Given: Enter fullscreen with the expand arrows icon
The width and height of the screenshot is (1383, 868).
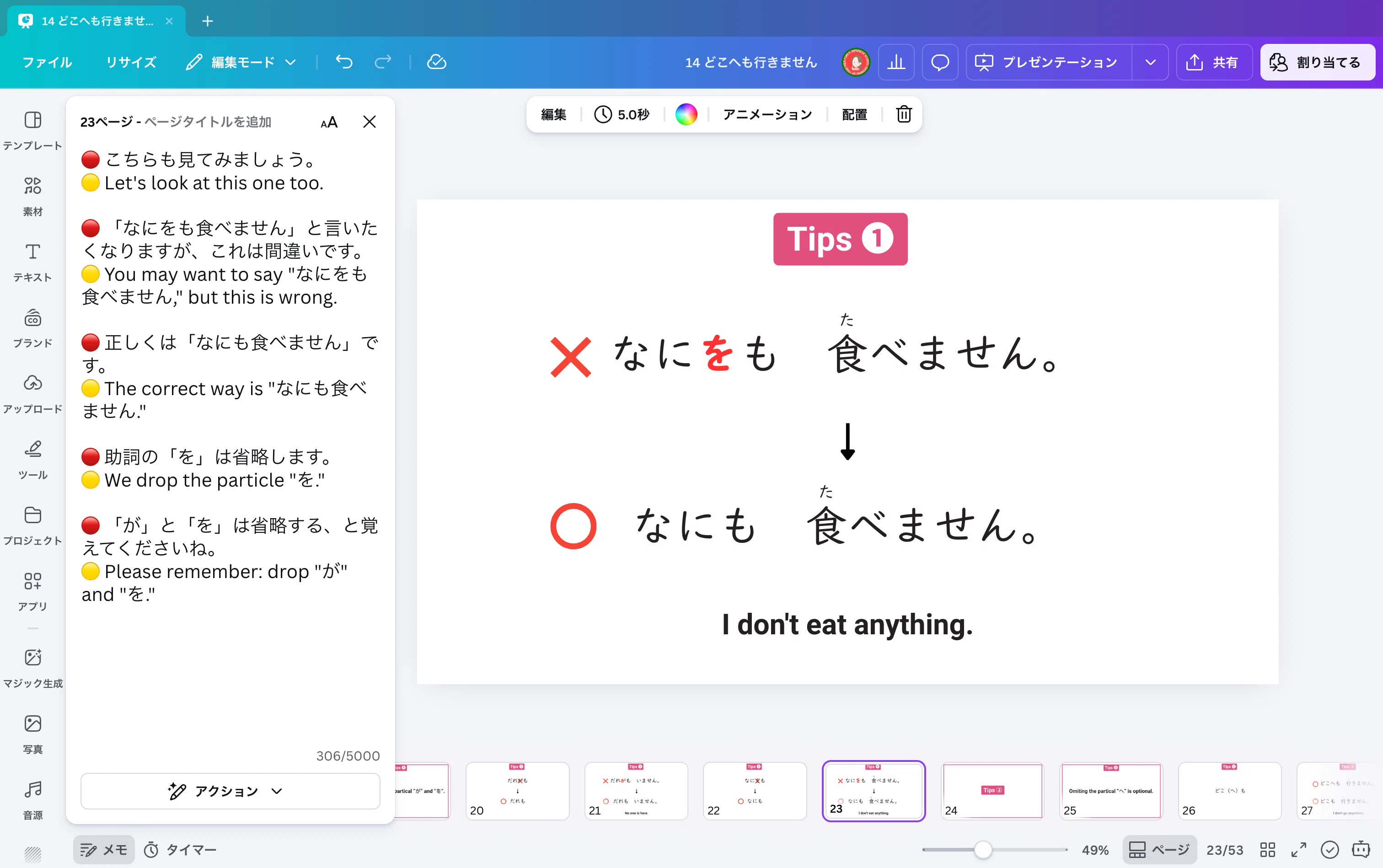Looking at the screenshot, I should coord(1298,850).
